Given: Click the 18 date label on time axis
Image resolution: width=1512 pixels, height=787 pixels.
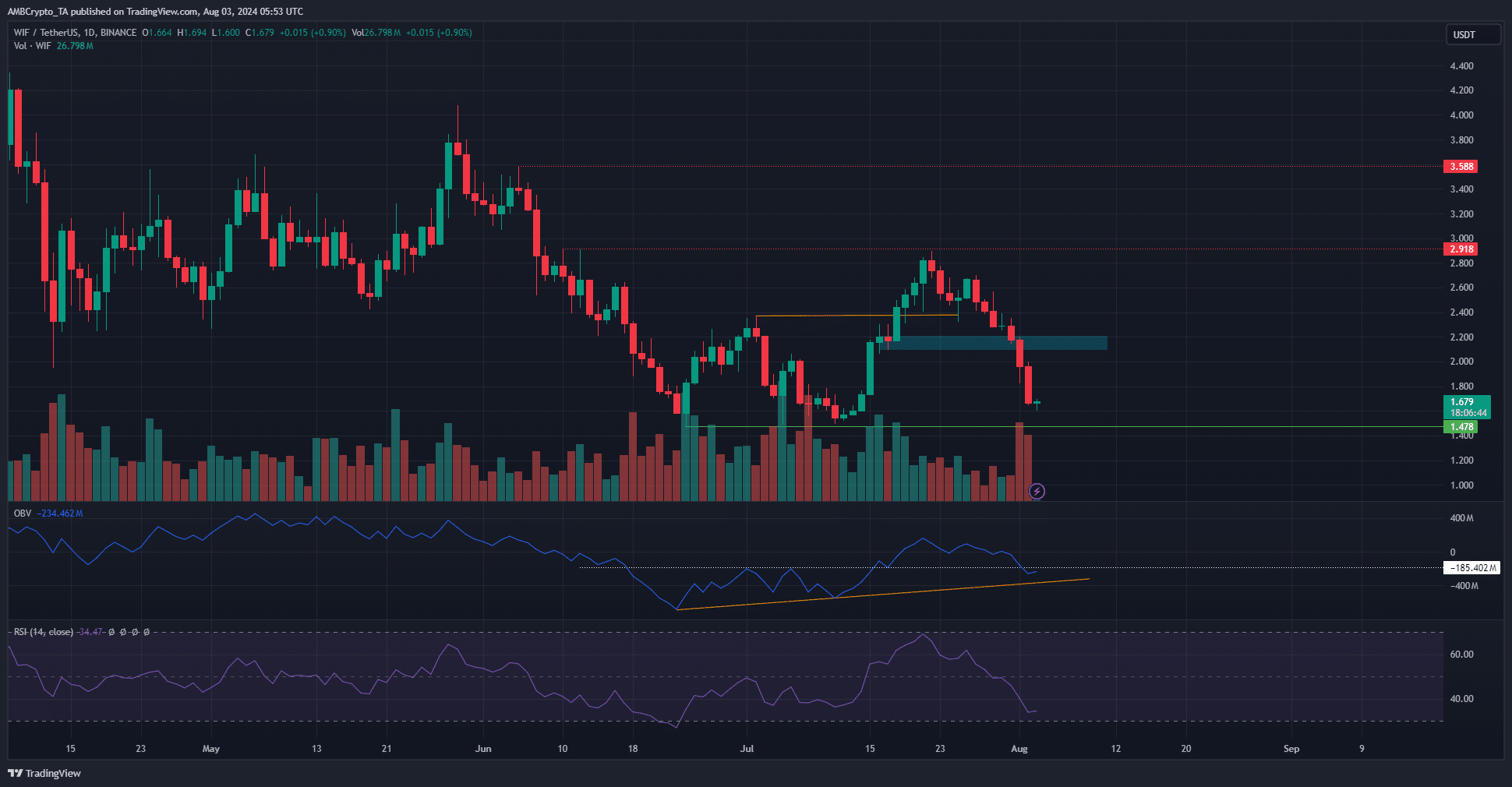Looking at the screenshot, I should pos(633,749).
